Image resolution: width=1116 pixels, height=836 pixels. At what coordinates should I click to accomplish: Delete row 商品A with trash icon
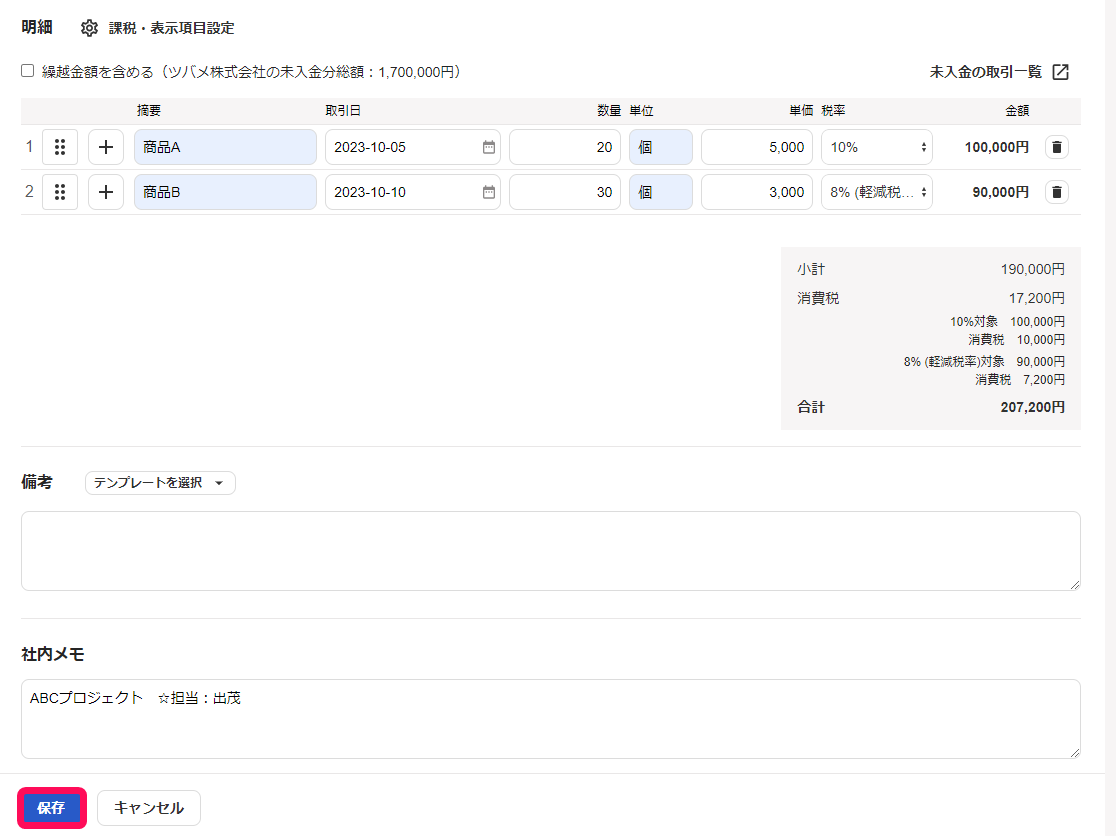[x=1057, y=147]
